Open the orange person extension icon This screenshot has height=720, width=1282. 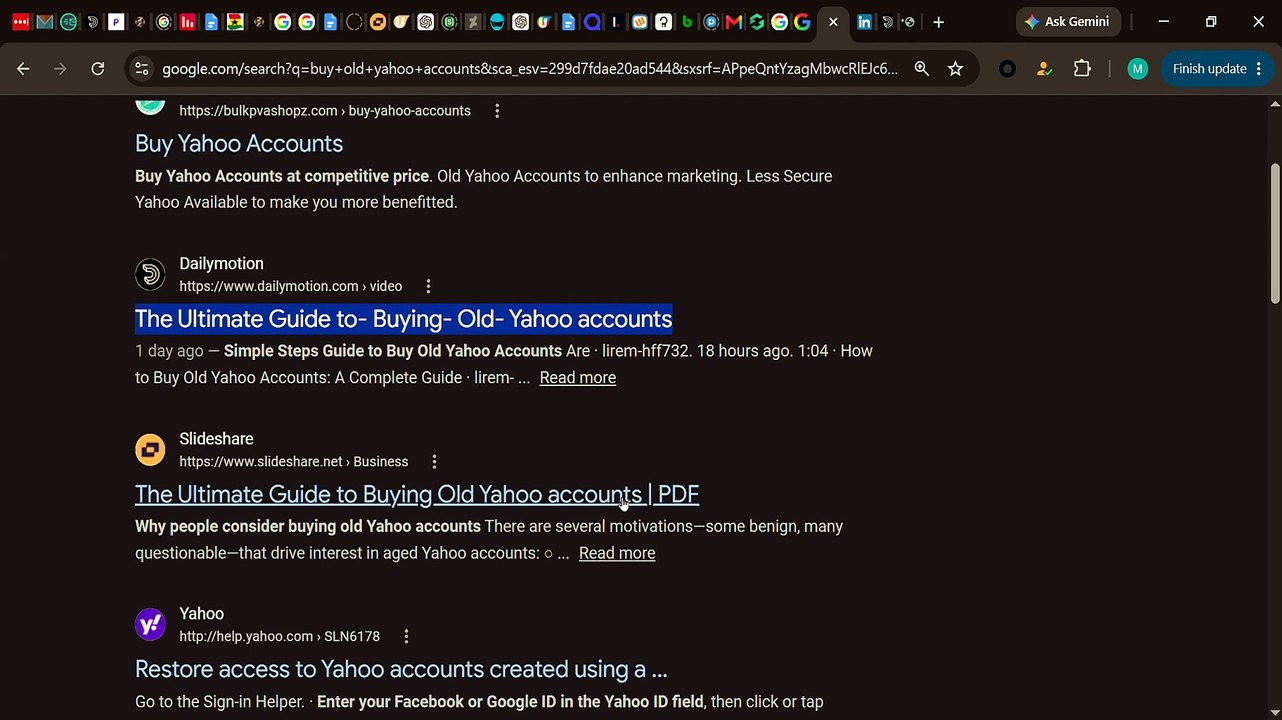[1044, 69]
